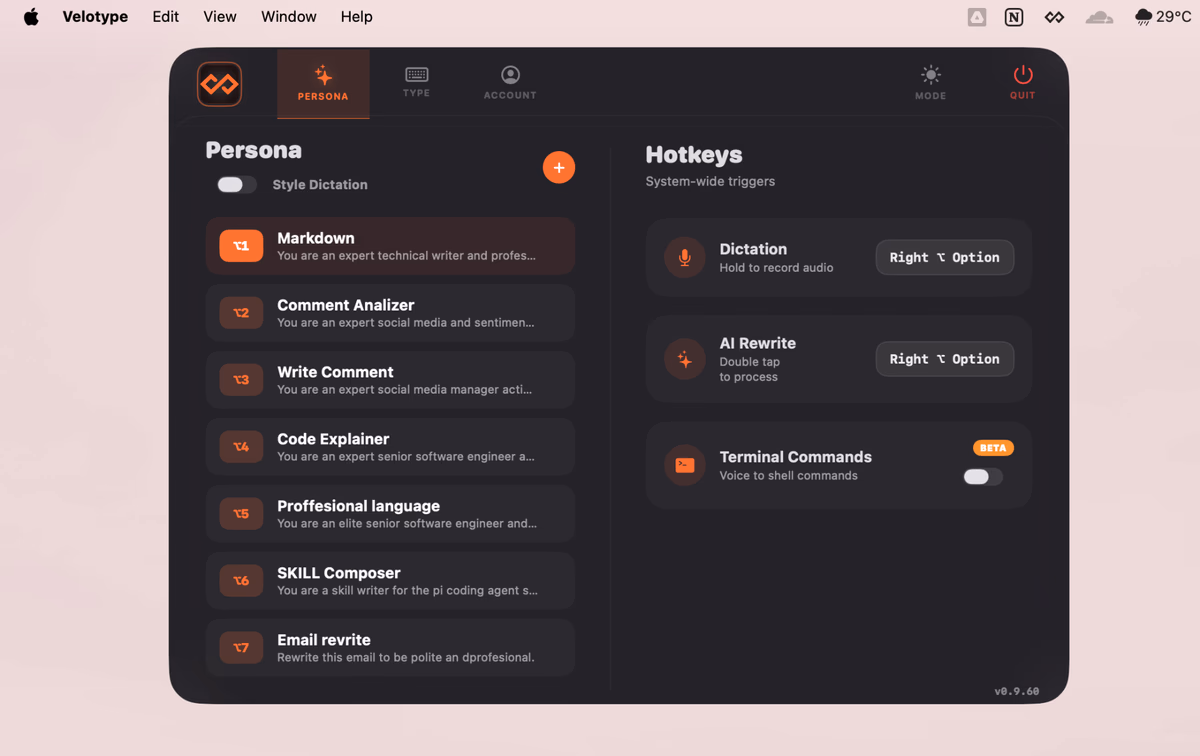Select the Markdown persona title
This screenshot has width=1200, height=756.
click(316, 238)
